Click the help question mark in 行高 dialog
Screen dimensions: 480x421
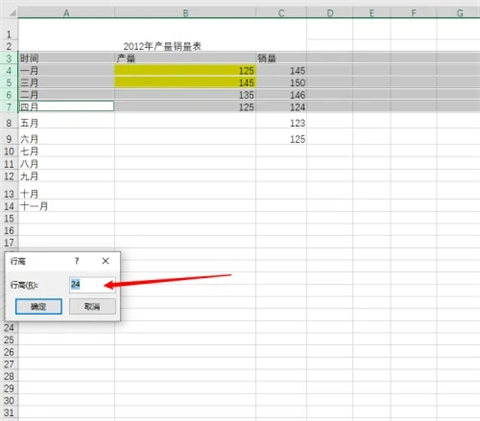click(x=77, y=261)
